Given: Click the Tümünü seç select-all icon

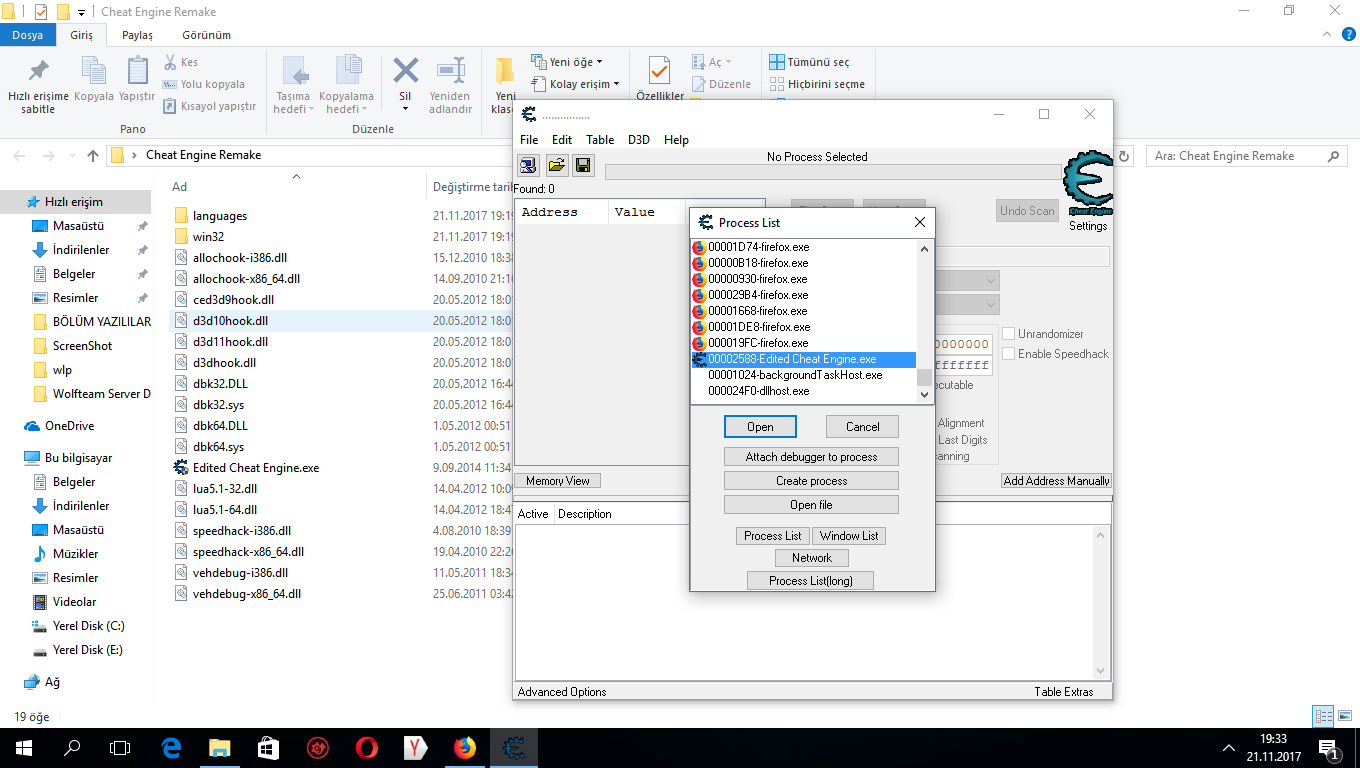Looking at the screenshot, I should 777,62.
